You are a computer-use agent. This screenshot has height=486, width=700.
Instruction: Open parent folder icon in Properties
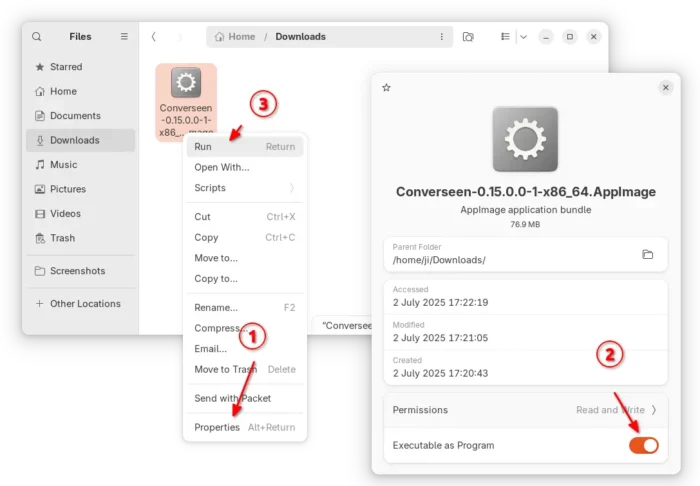pyautogui.click(x=647, y=254)
